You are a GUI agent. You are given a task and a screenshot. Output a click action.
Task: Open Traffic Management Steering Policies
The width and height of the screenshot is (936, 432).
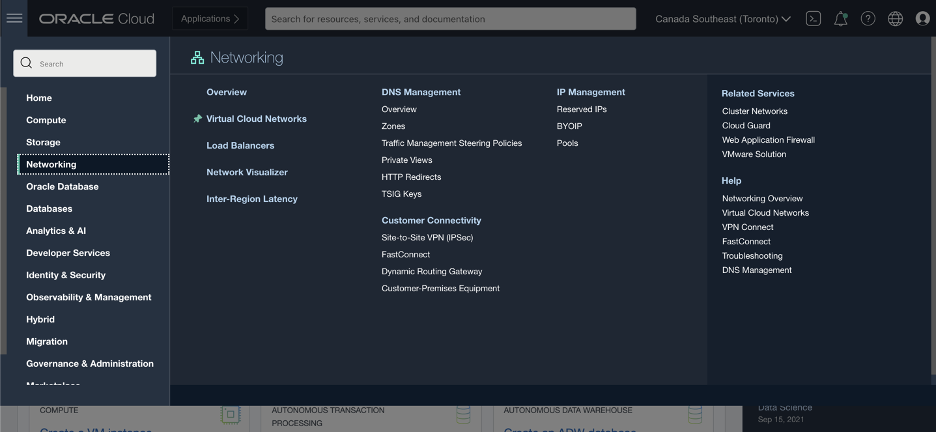point(451,143)
